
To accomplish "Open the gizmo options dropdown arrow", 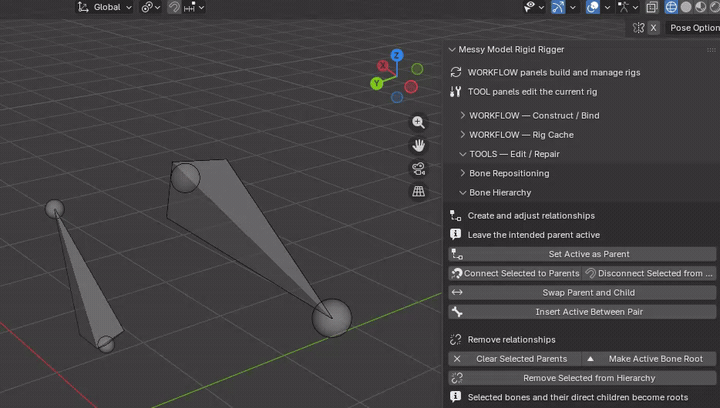I will coord(573,7).
